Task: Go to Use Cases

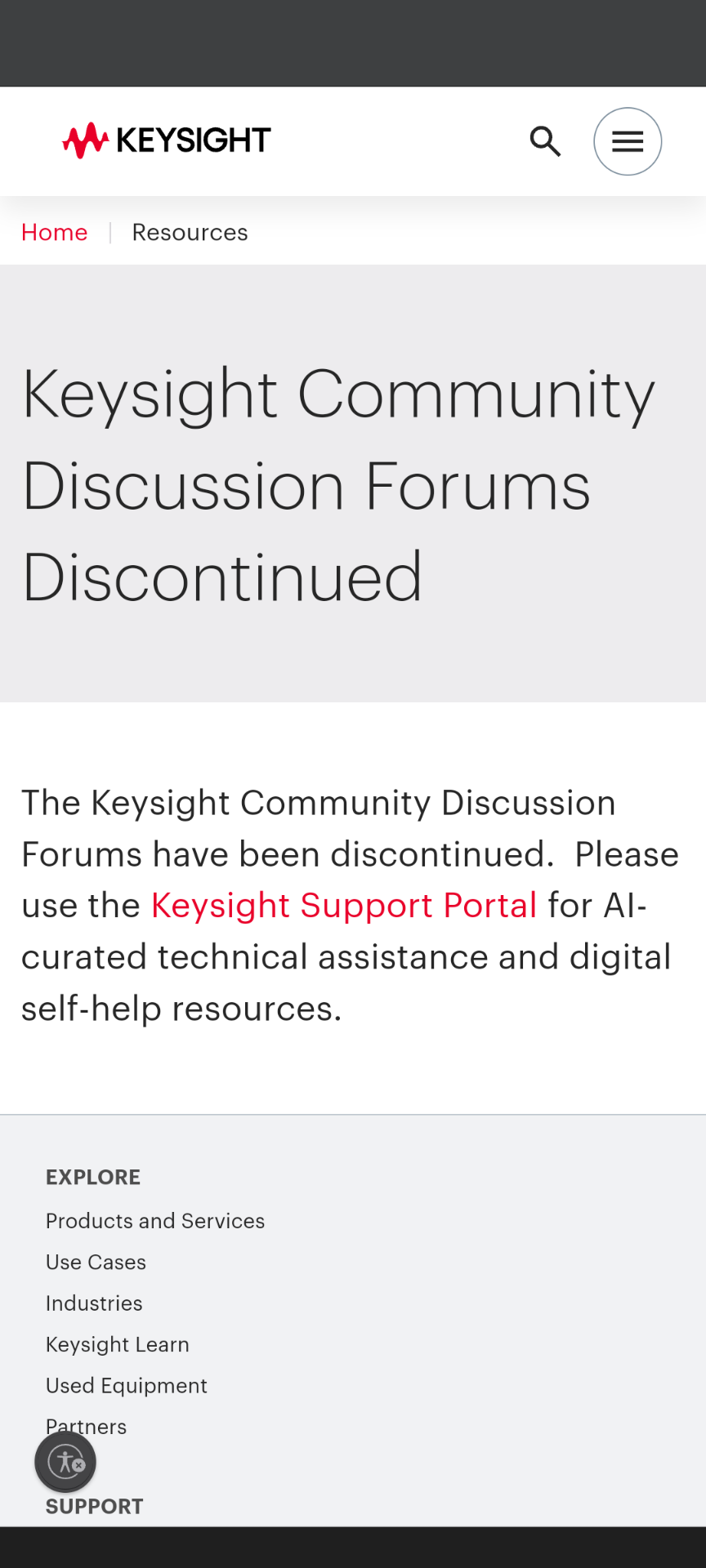Action: (96, 1263)
